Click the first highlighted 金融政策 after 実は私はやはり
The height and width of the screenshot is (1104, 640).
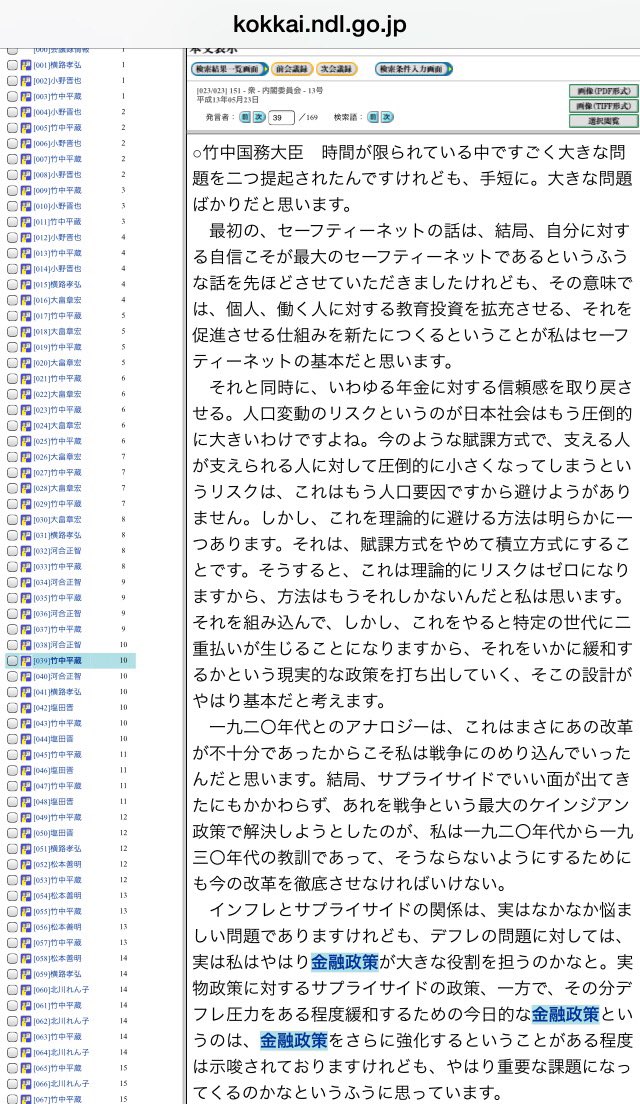coord(345,962)
